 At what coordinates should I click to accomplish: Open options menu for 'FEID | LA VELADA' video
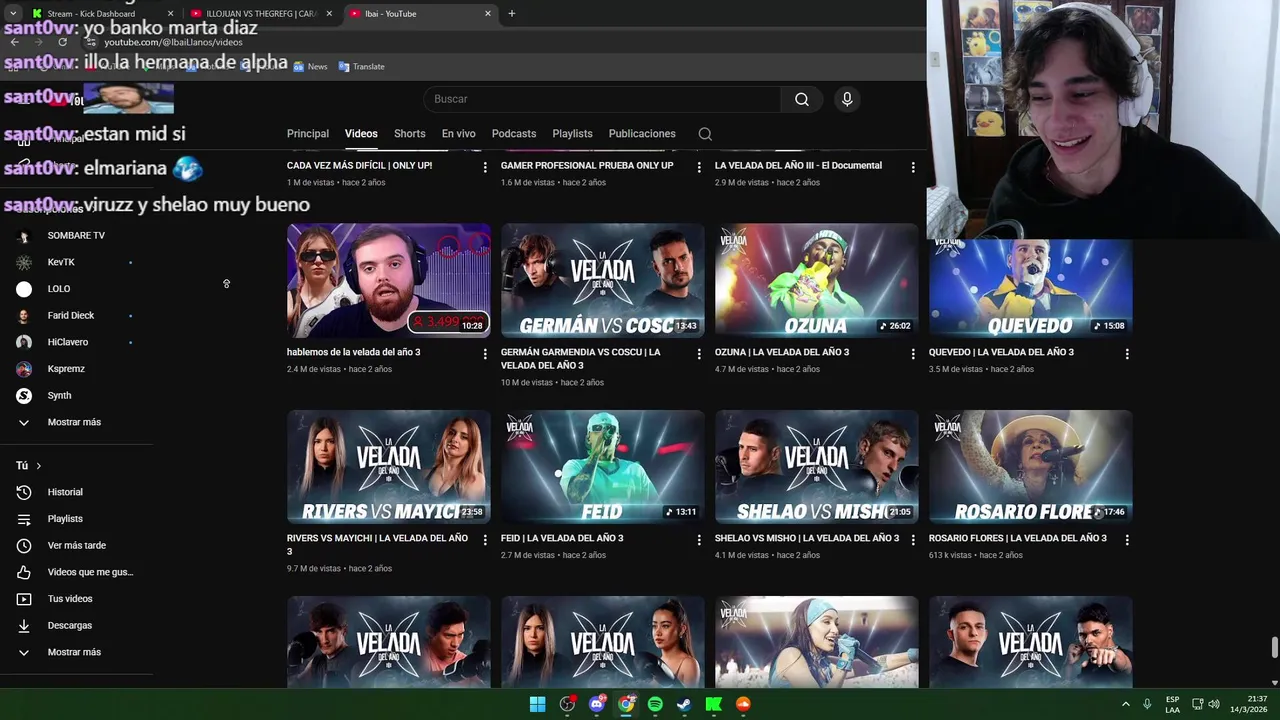(699, 540)
